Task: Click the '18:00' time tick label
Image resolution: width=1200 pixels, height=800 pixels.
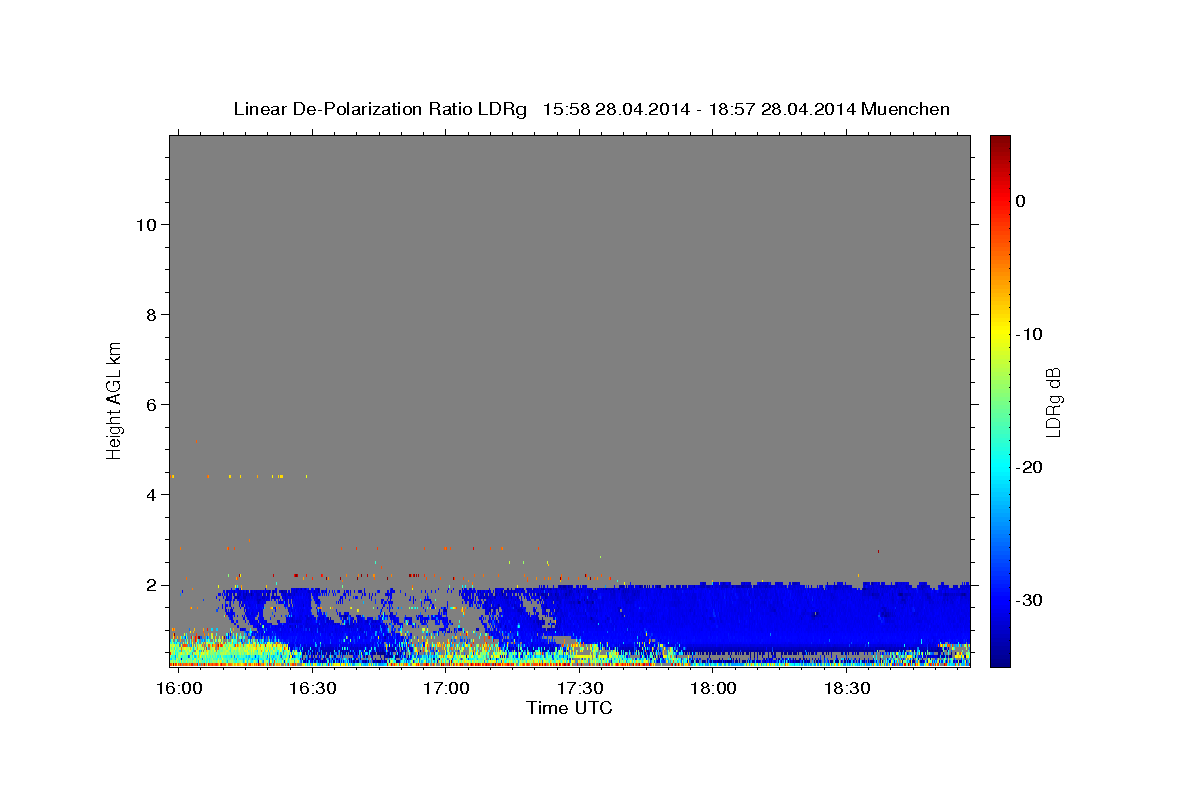Action: pos(714,689)
